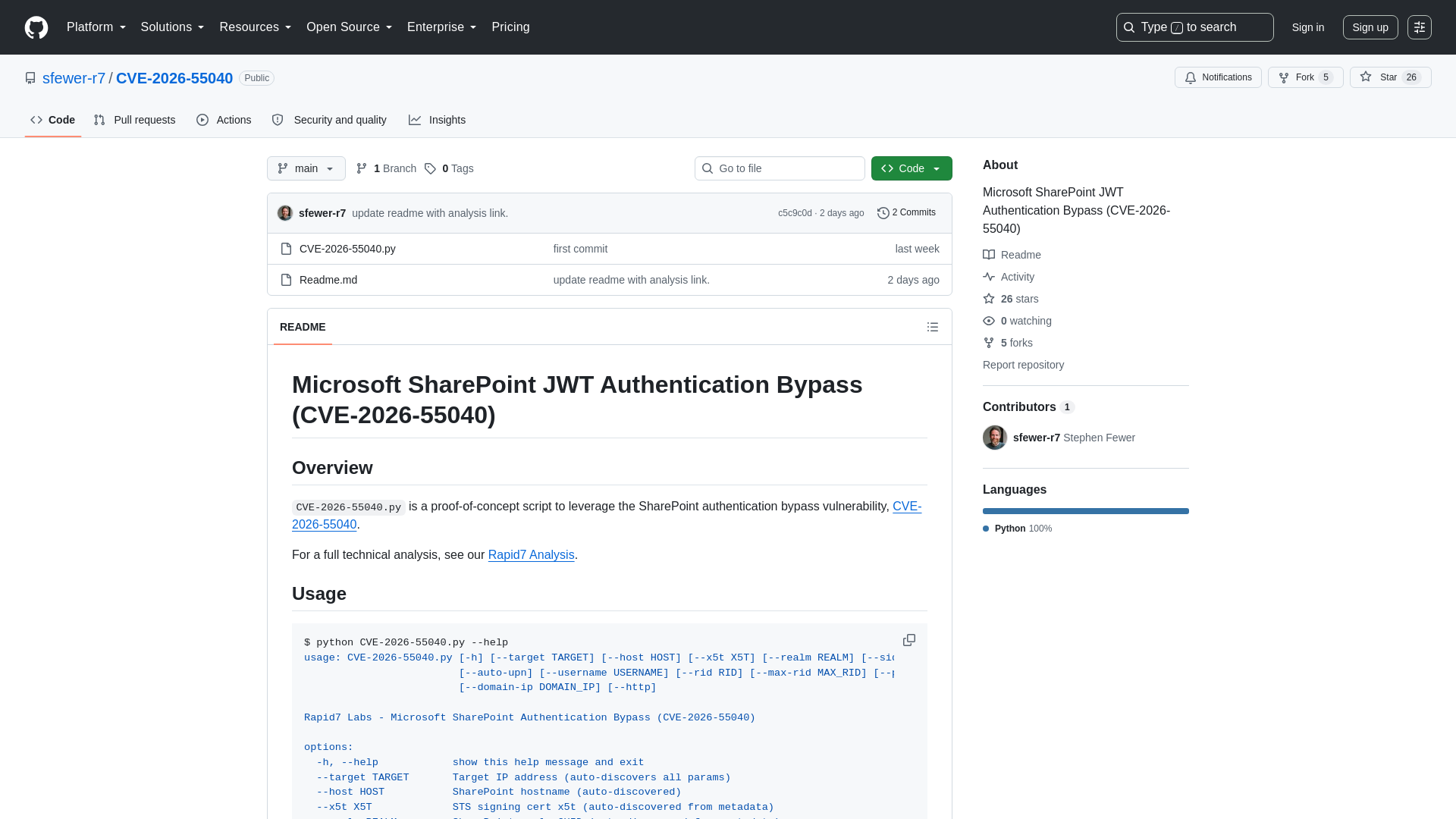Open the Rapid7 Analysis link
1456x819 pixels.
pos(531,555)
